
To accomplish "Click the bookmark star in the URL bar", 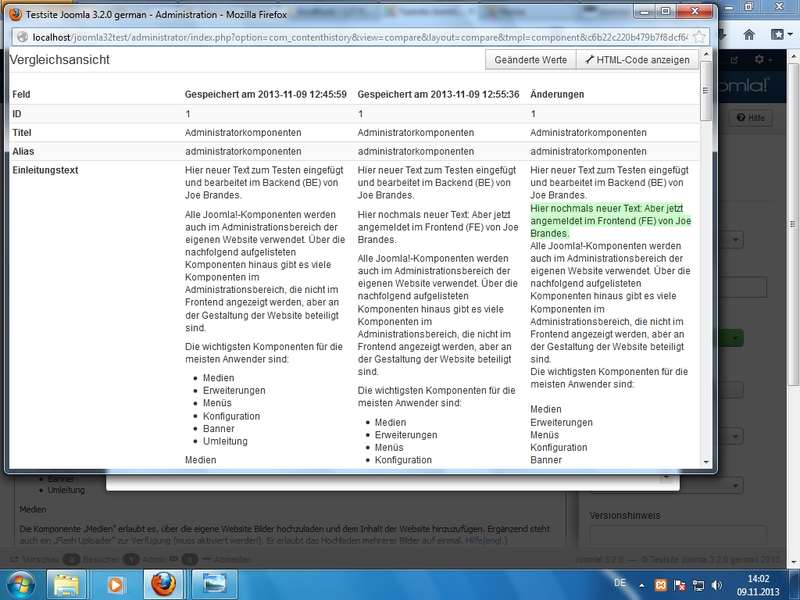I will pos(699,37).
